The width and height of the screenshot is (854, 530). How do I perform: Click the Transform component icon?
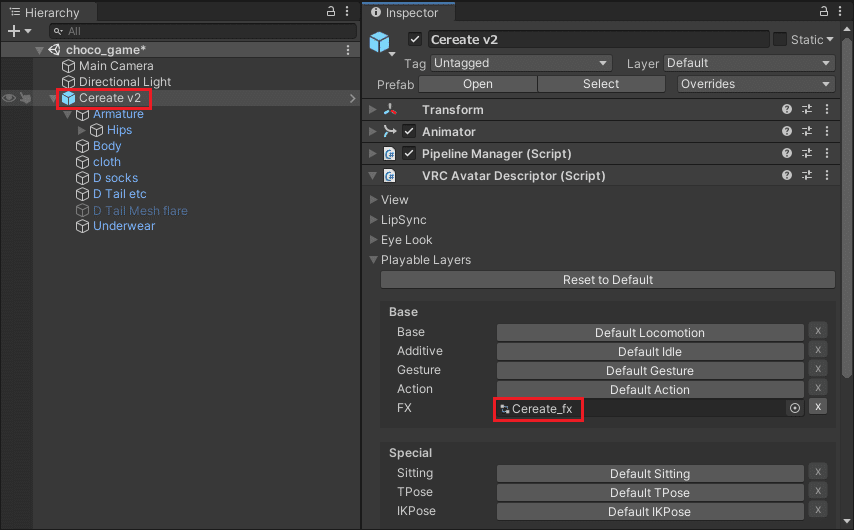(x=390, y=109)
